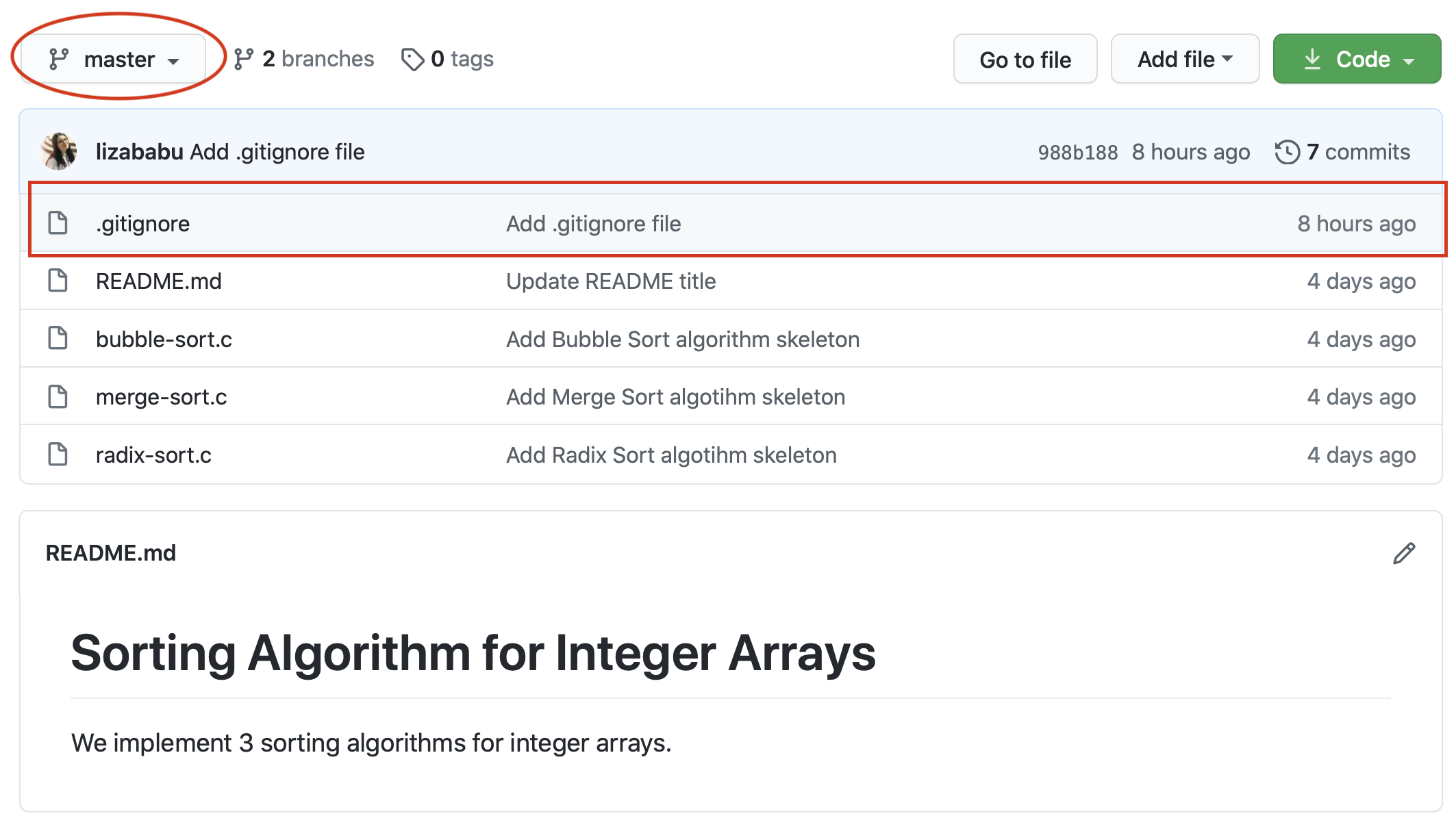
Task: Click the branch icon beside 2 branches
Action: (x=244, y=59)
